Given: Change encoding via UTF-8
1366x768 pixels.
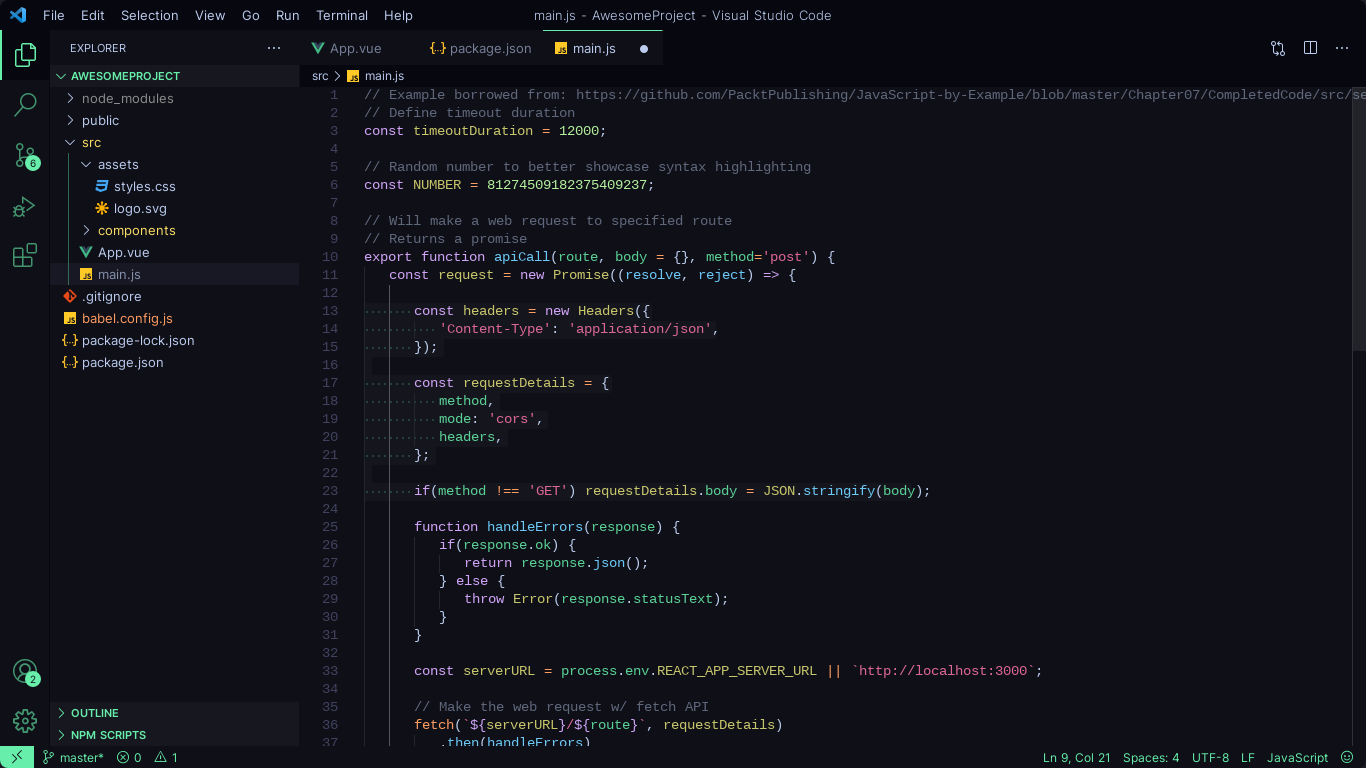Looking at the screenshot, I should (x=1210, y=758).
